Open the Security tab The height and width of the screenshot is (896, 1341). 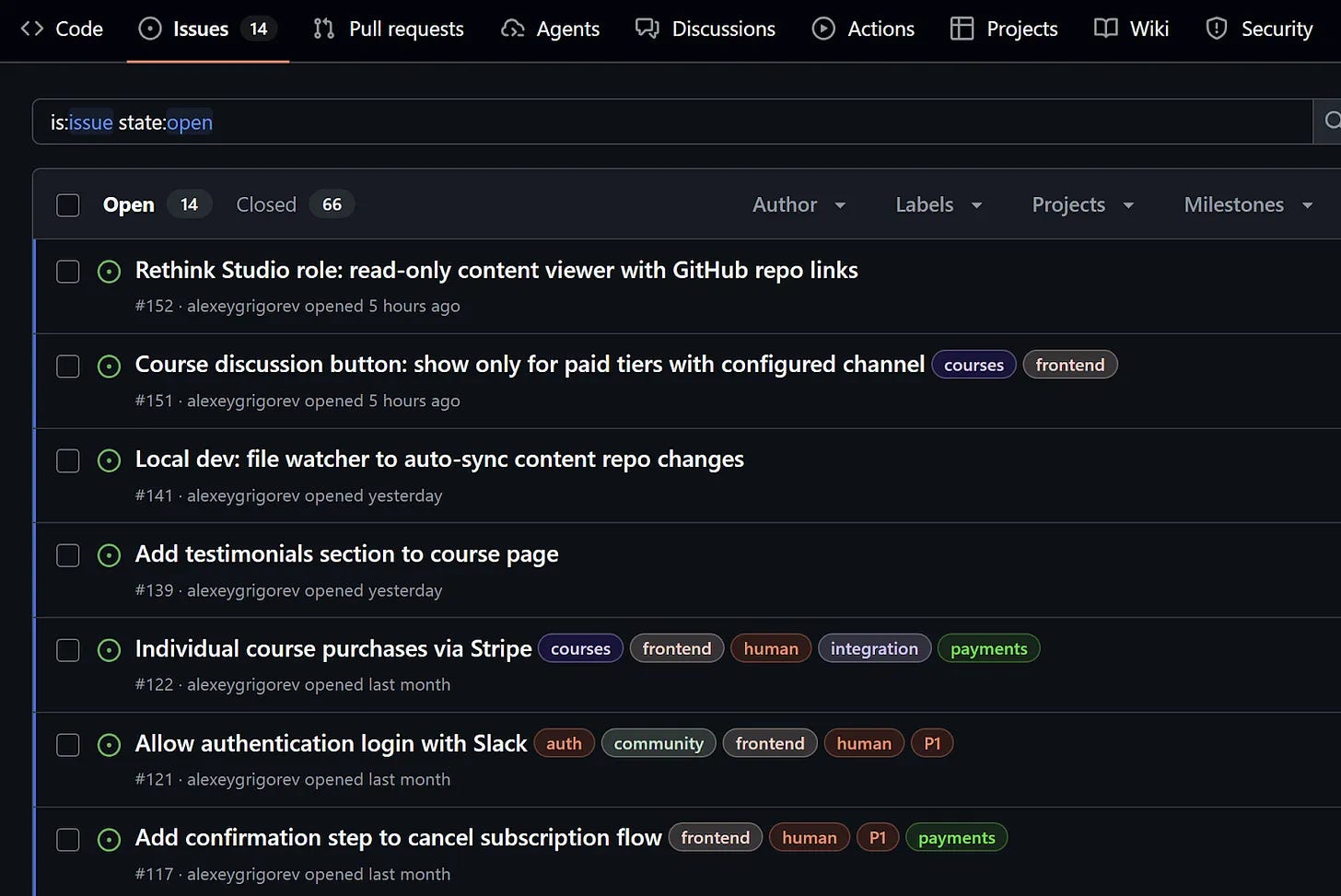pos(1259,29)
